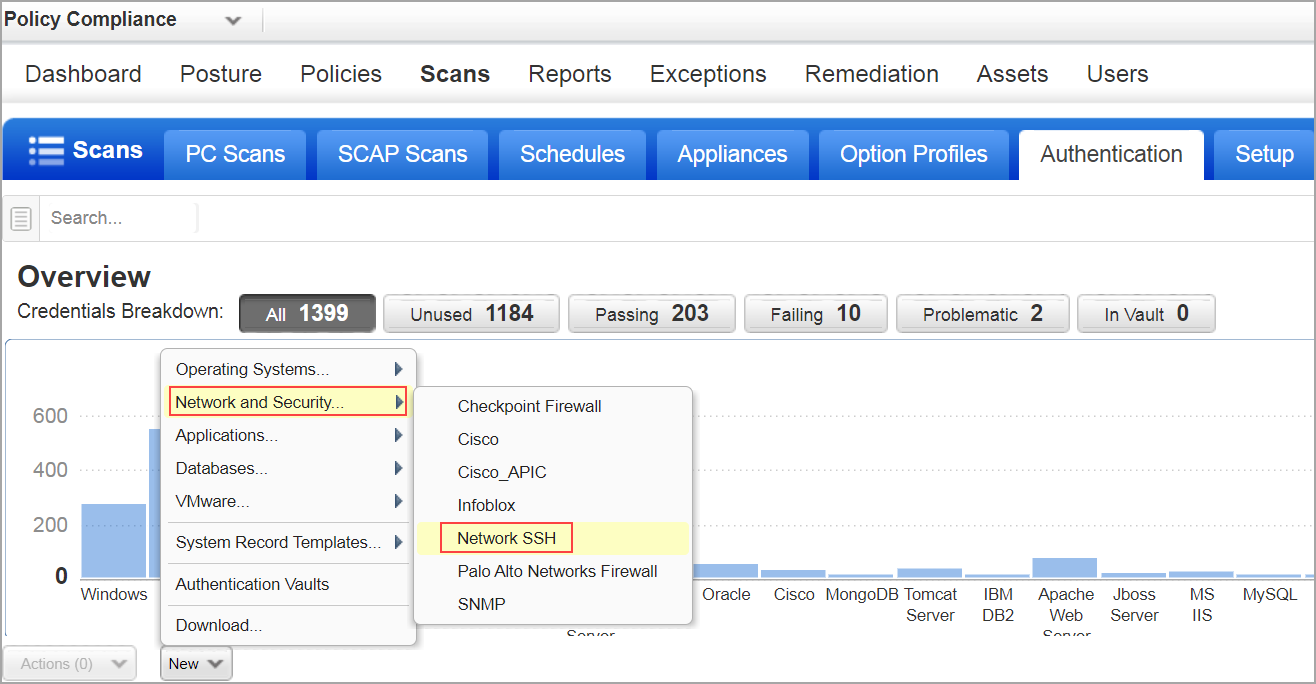Show Passing 203 credentials

point(651,314)
